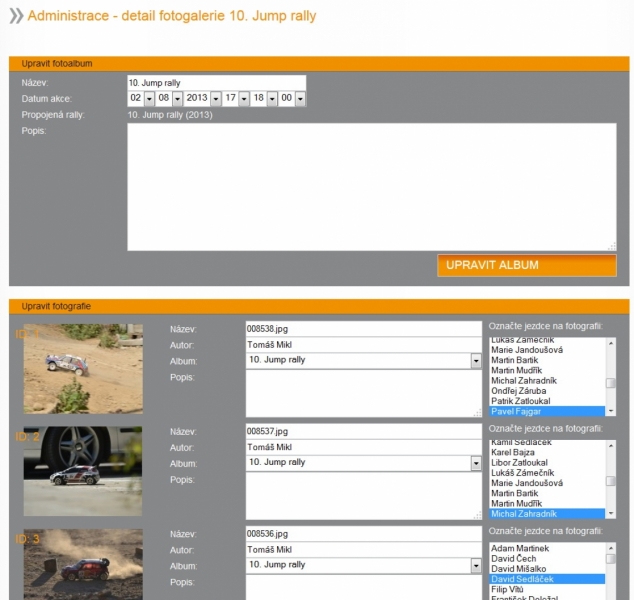Click the large album Popis text area

[372, 187]
